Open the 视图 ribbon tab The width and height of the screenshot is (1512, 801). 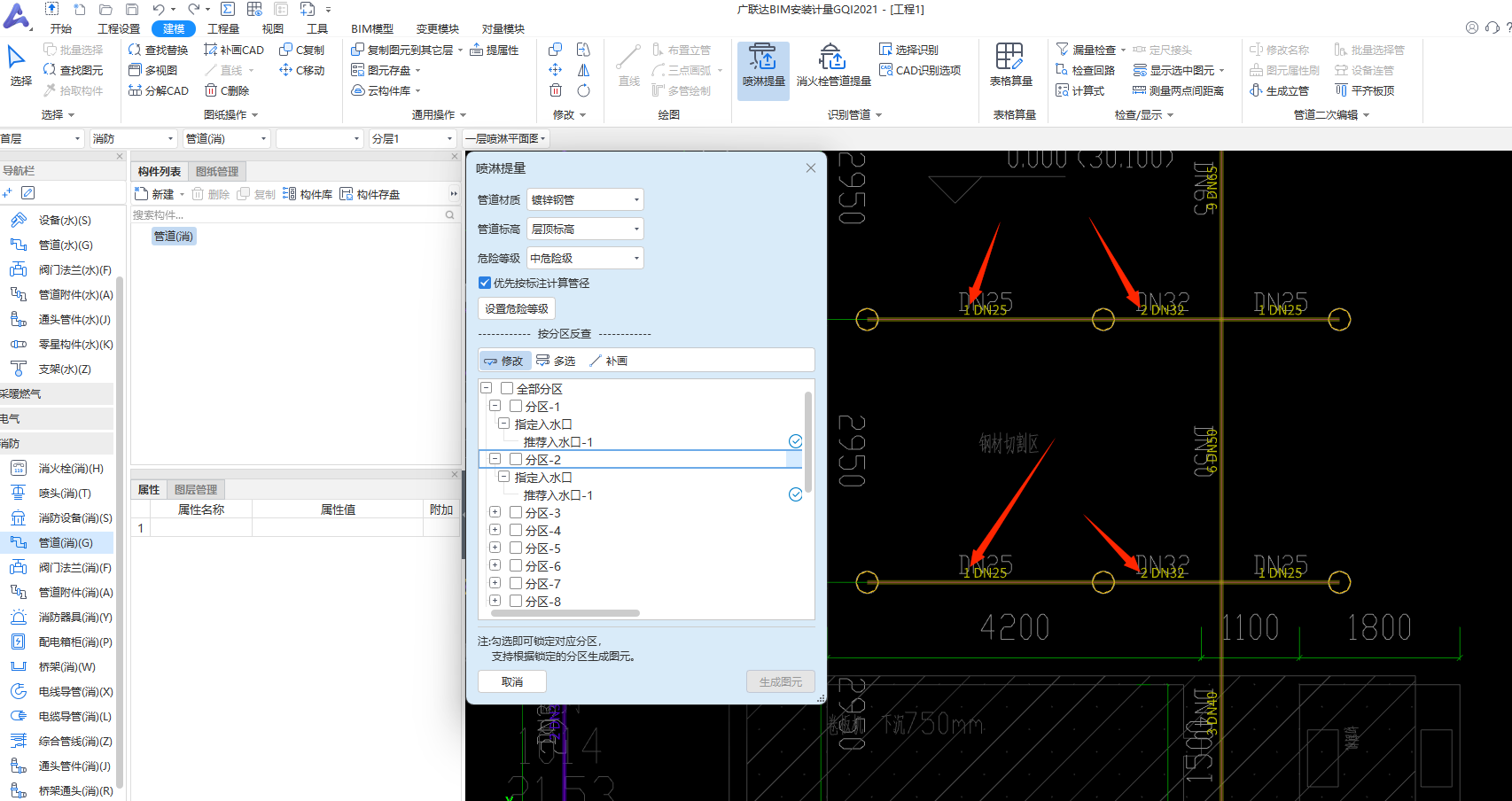click(273, 28)
